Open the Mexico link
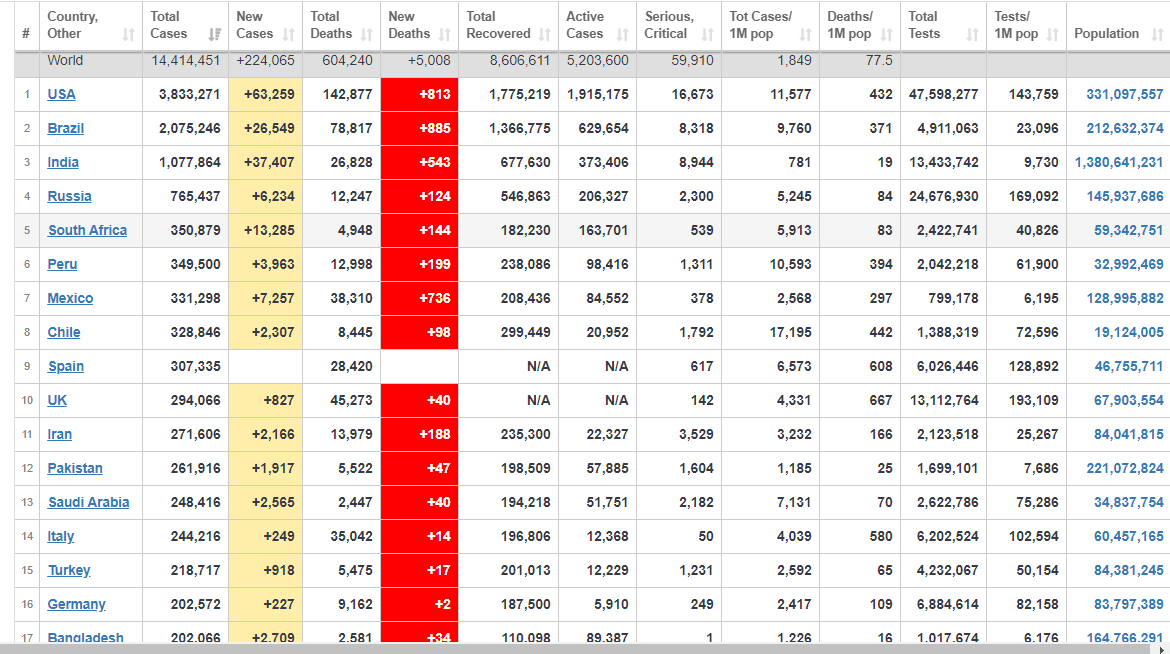1170x654 pixels. (x=70, y=298)
